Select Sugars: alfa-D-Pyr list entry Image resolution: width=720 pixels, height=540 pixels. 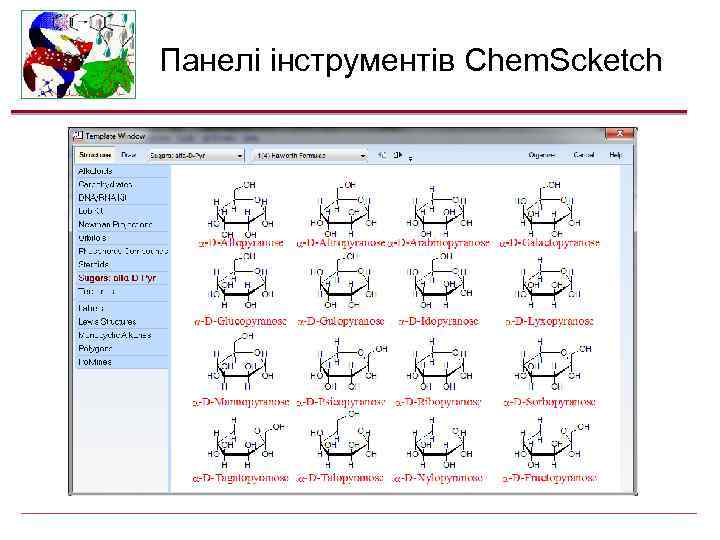click(122, 278)
